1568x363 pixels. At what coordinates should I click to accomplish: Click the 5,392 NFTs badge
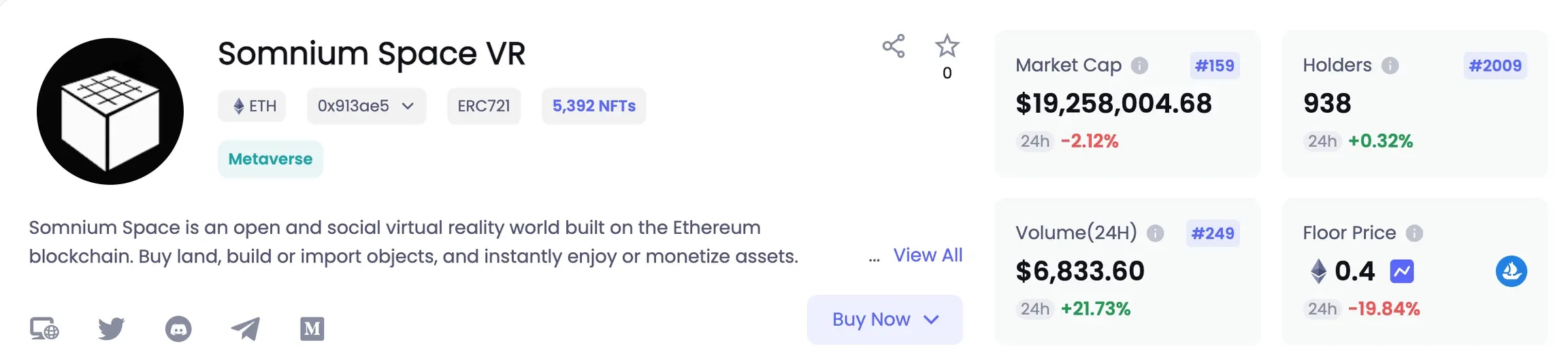(593, 106)
